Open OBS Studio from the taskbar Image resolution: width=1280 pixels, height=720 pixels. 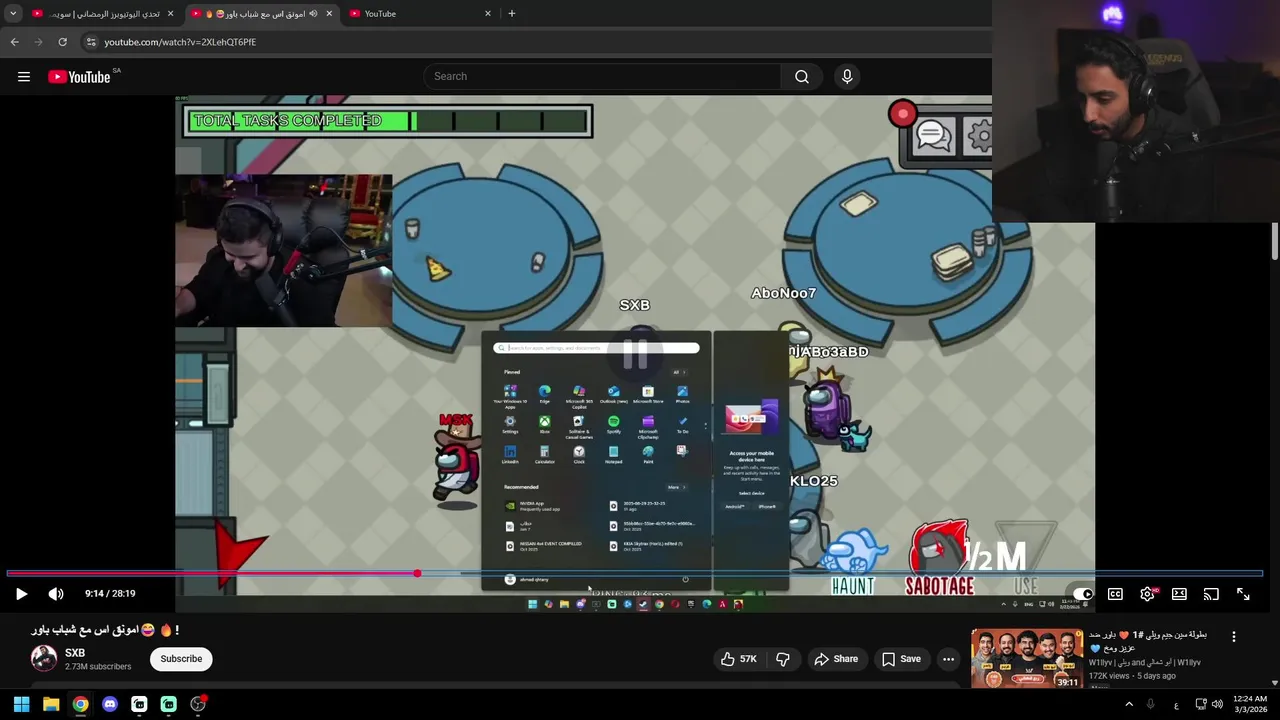198,704
